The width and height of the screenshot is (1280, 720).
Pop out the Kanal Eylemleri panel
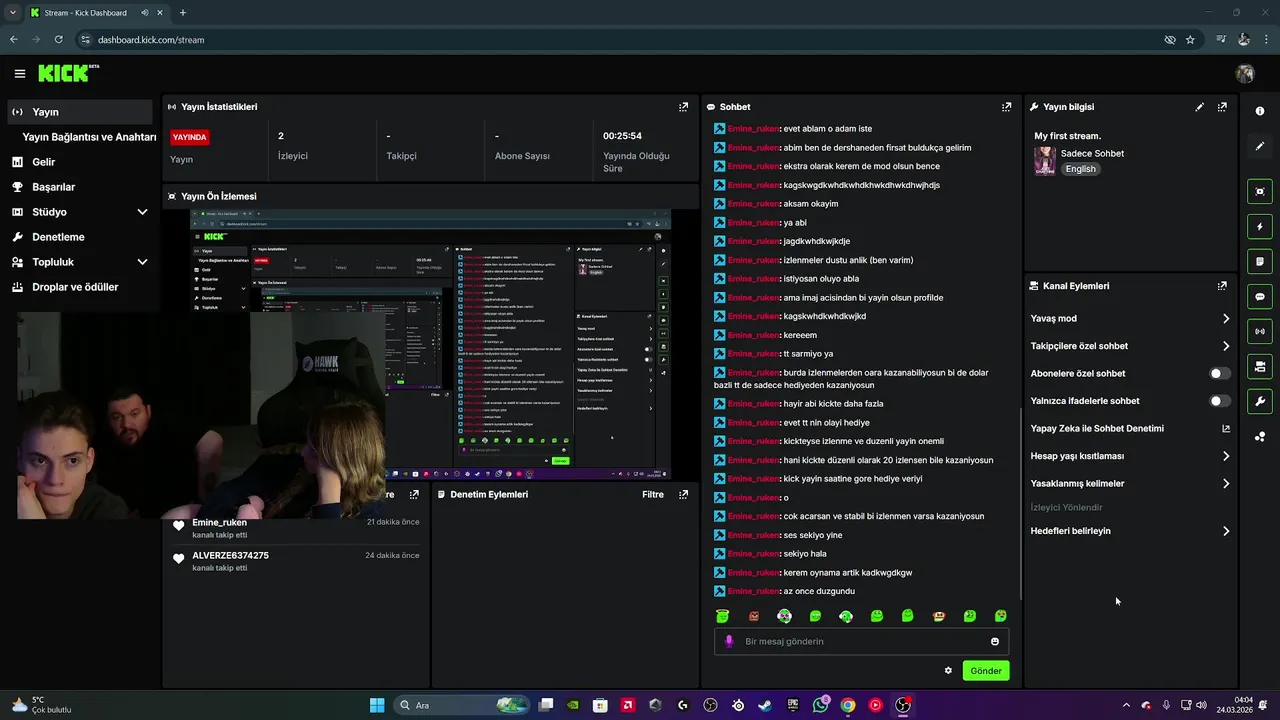point(1222,286)
